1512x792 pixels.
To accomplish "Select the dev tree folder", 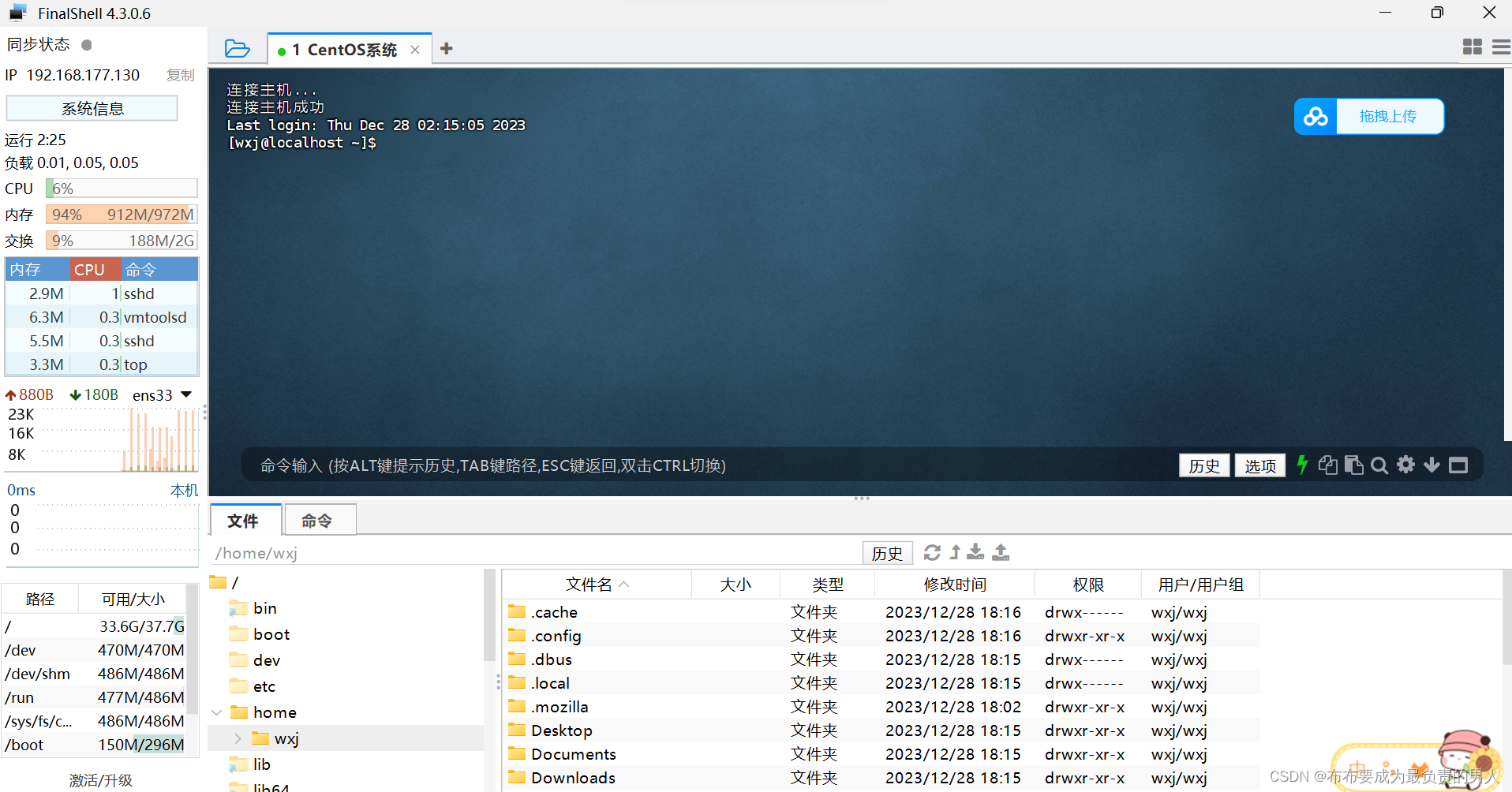I will pos(255,660).
